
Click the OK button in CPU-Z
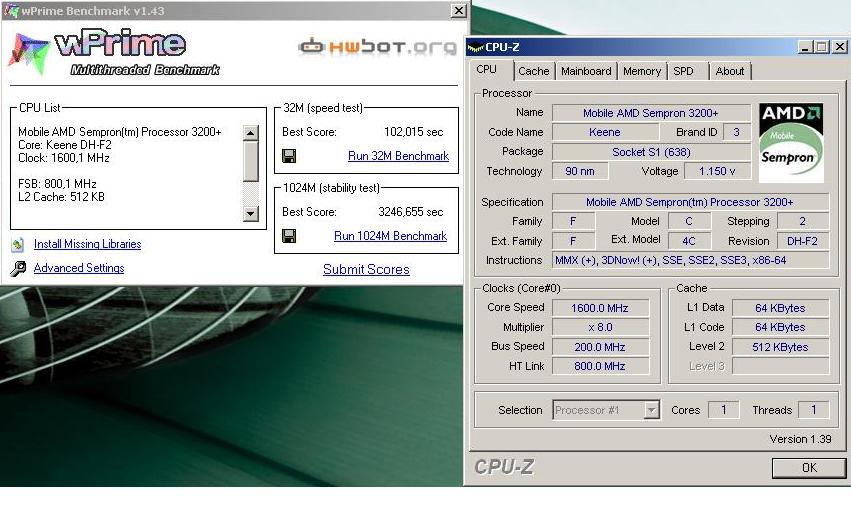(809, 468)
